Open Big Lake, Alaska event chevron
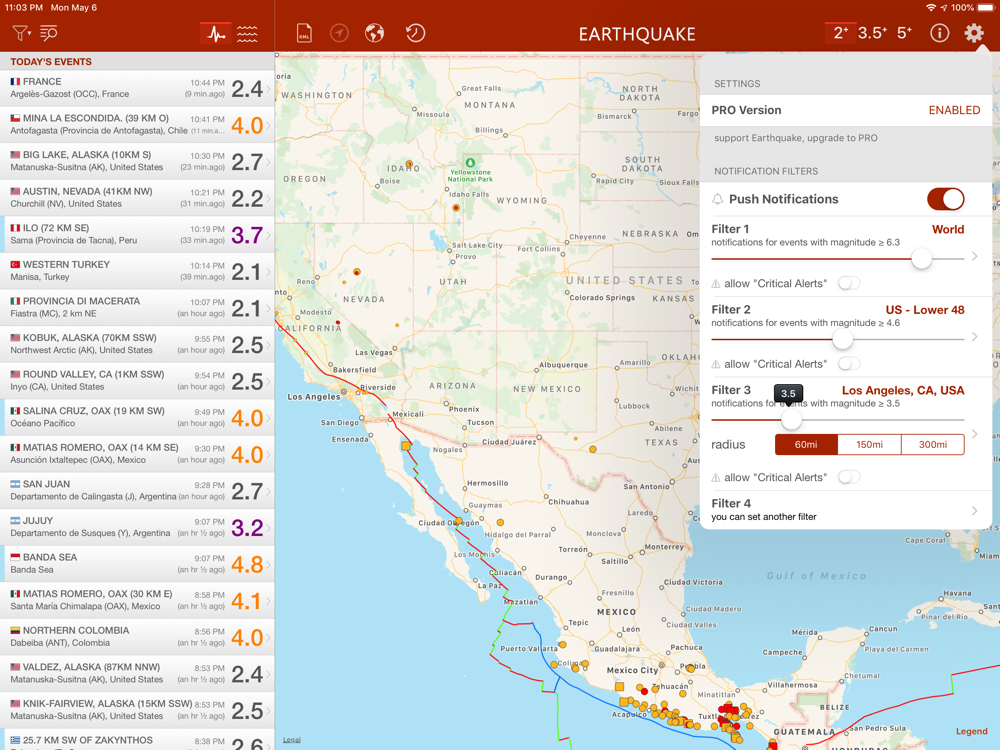This screenshot has width=1000, height=750. [268, 162]
